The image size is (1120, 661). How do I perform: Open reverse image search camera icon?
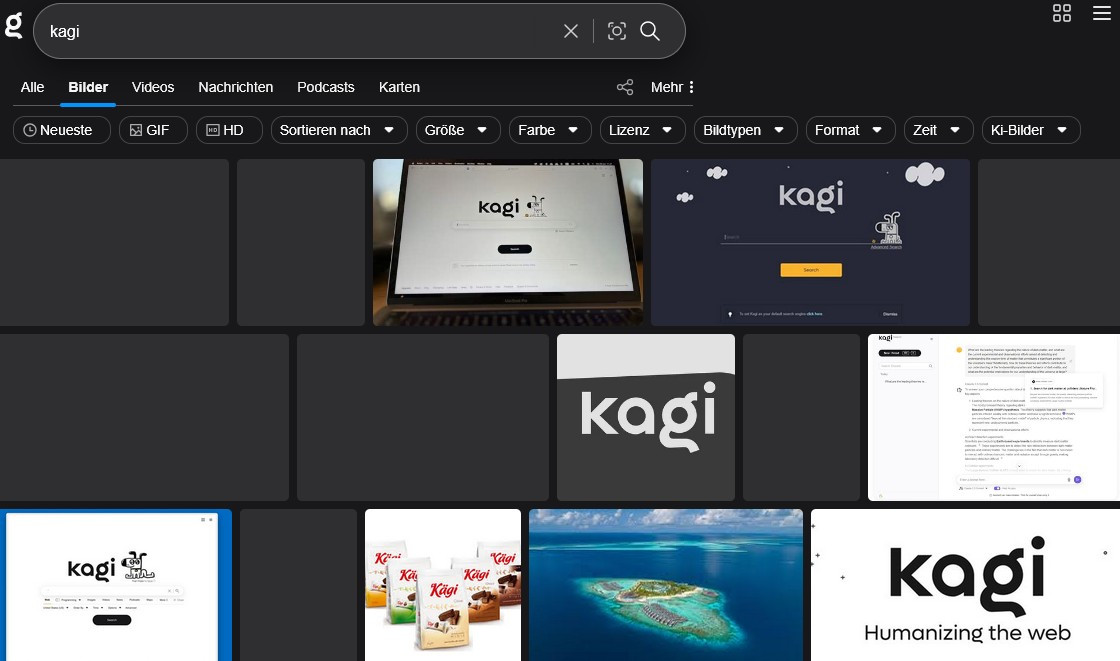(616, 31)
